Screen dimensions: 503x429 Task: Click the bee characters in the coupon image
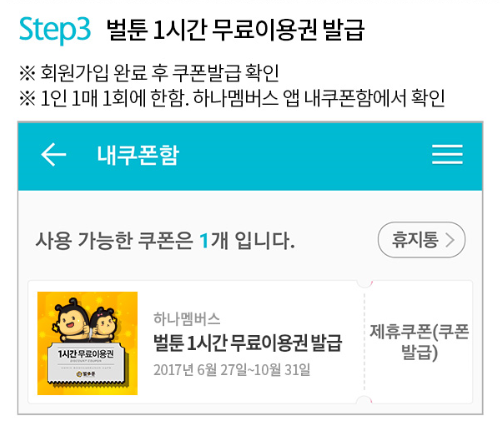click(x=83, y=320)
